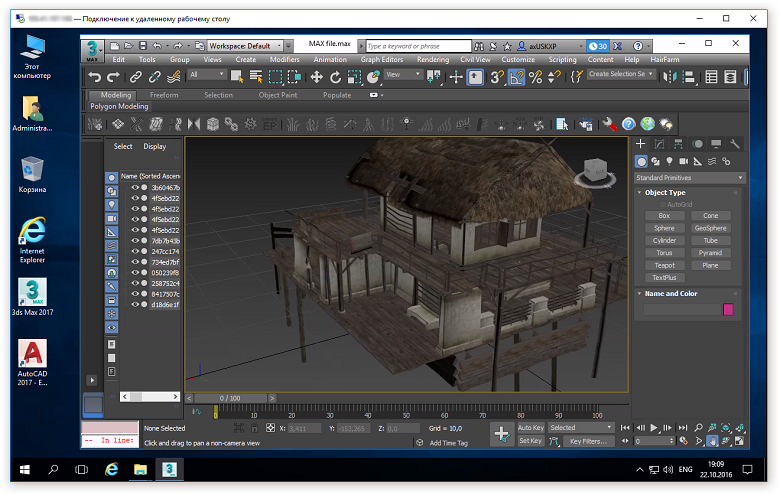Open the Workspace: Default dropdown
This screenshot has width=780, height=495.
(245, 46)
